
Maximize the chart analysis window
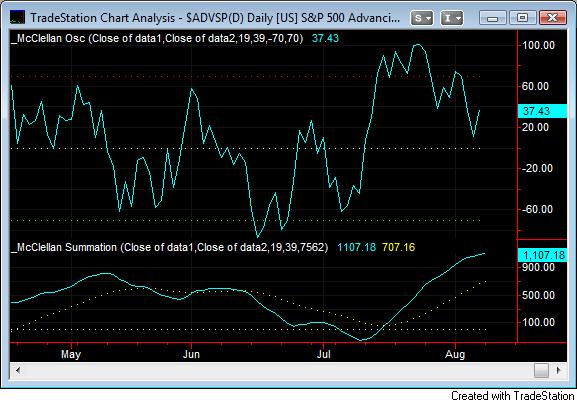pos(523,18)
